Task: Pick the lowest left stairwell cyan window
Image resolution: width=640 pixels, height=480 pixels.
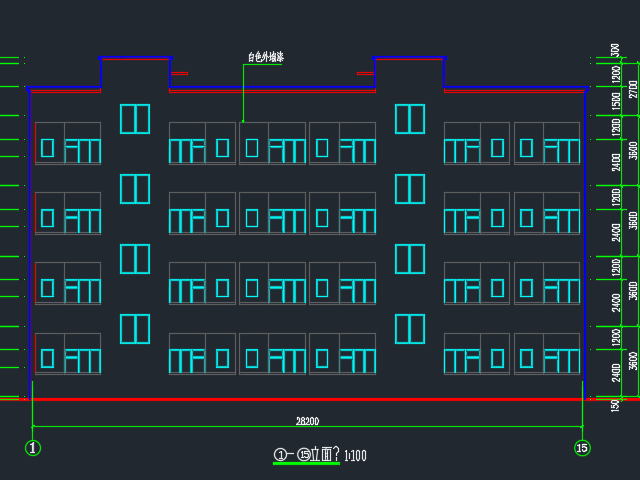Action: coord(135,329)
